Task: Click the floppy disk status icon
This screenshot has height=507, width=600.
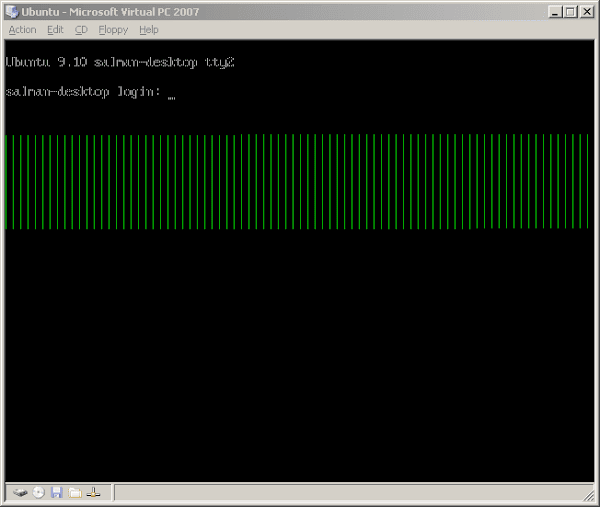Action: coord(57,492)
